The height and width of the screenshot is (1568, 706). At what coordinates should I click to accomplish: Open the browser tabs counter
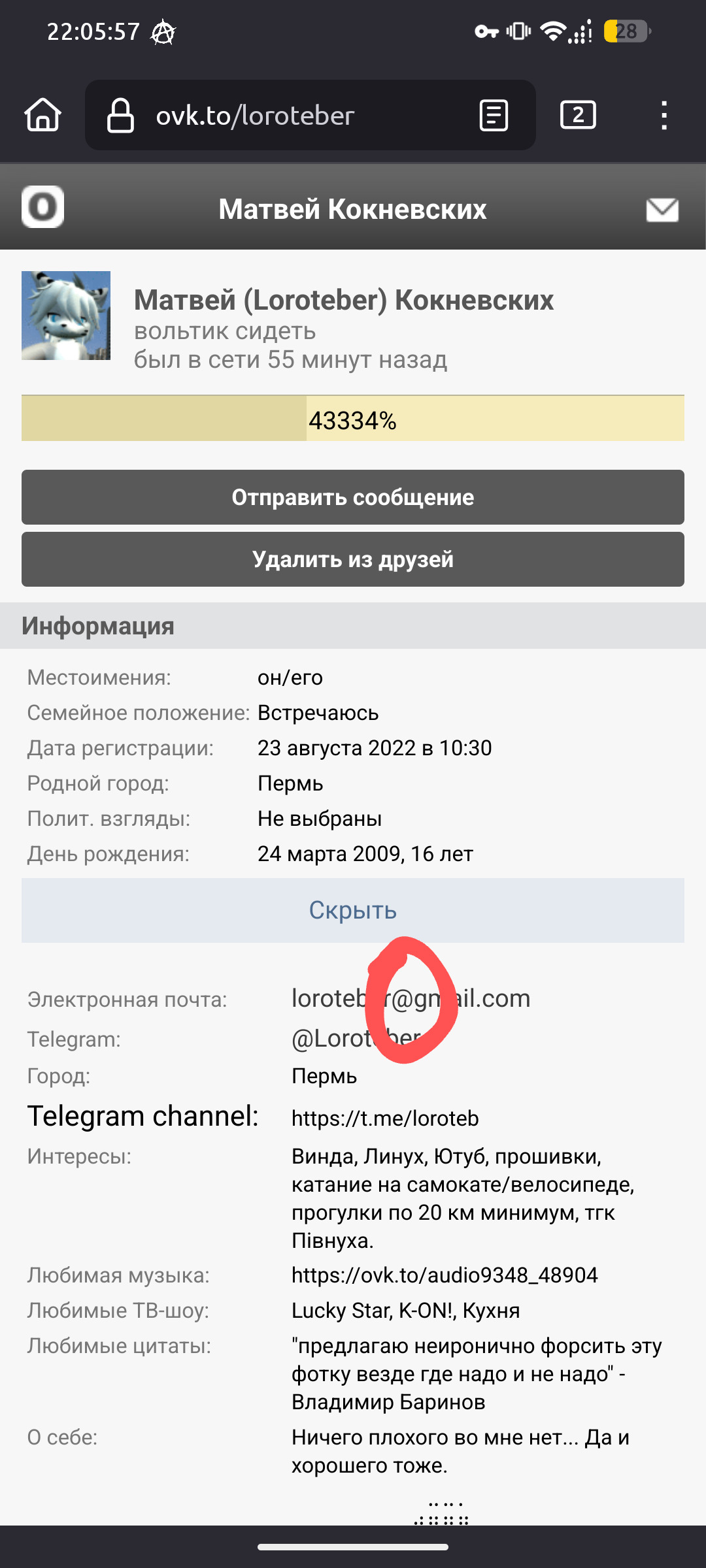(x=578, y=115)
